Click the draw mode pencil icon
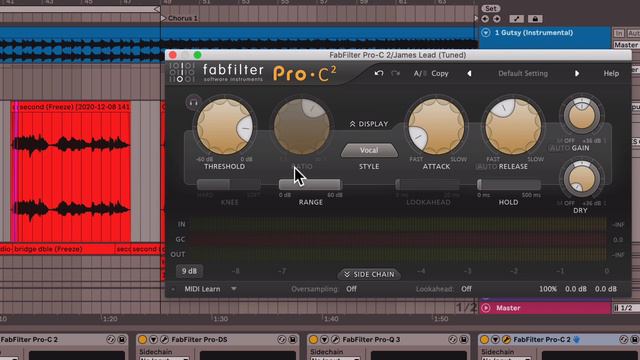Image resolution: width=640 pixels, height=360 pixels. (516, 19)
